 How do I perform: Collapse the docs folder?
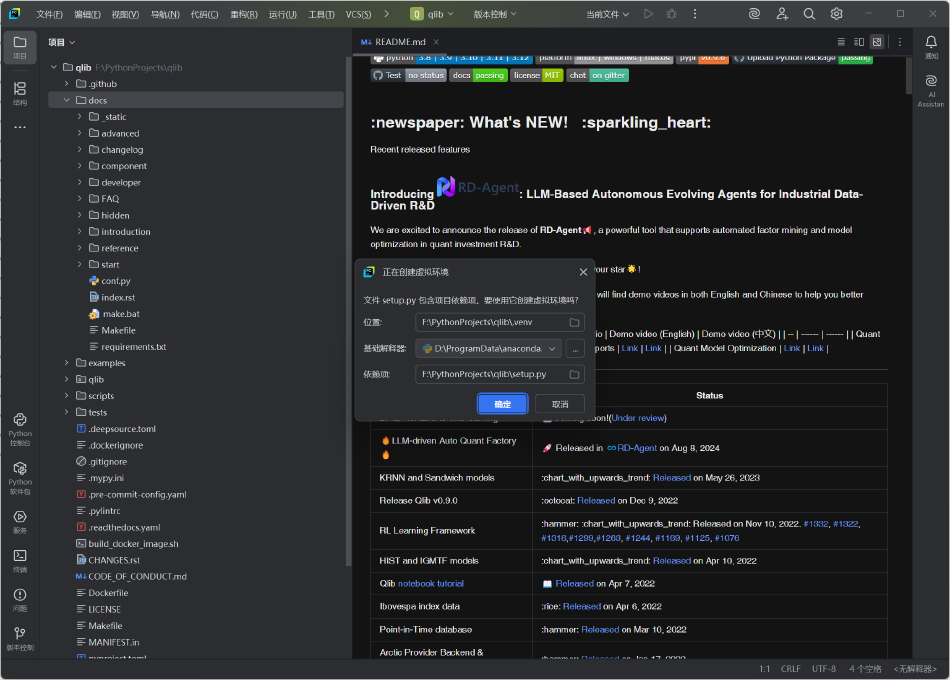pos(67,101)
